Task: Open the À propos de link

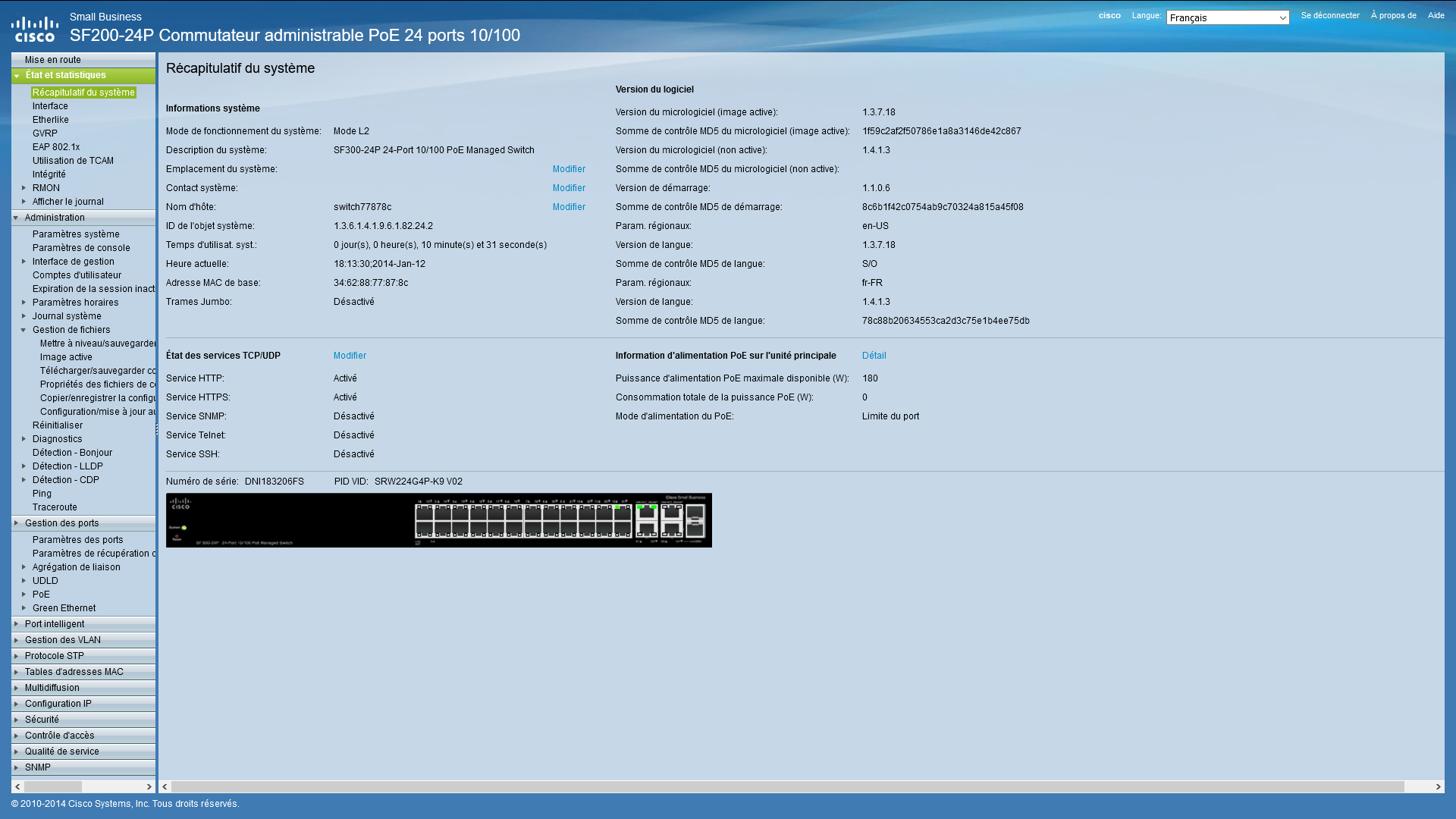Action: click(x=1393, y=15)
